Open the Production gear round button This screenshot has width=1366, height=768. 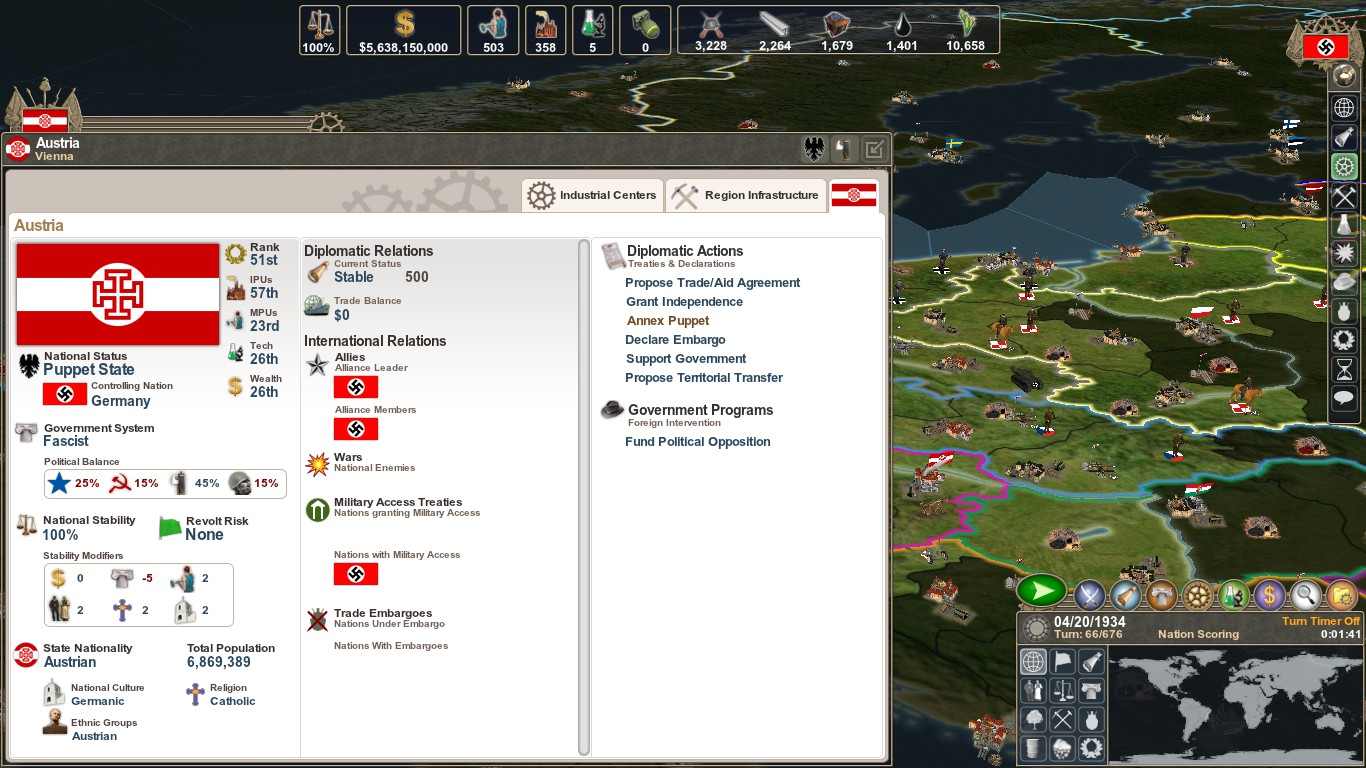pos(1197,596)
